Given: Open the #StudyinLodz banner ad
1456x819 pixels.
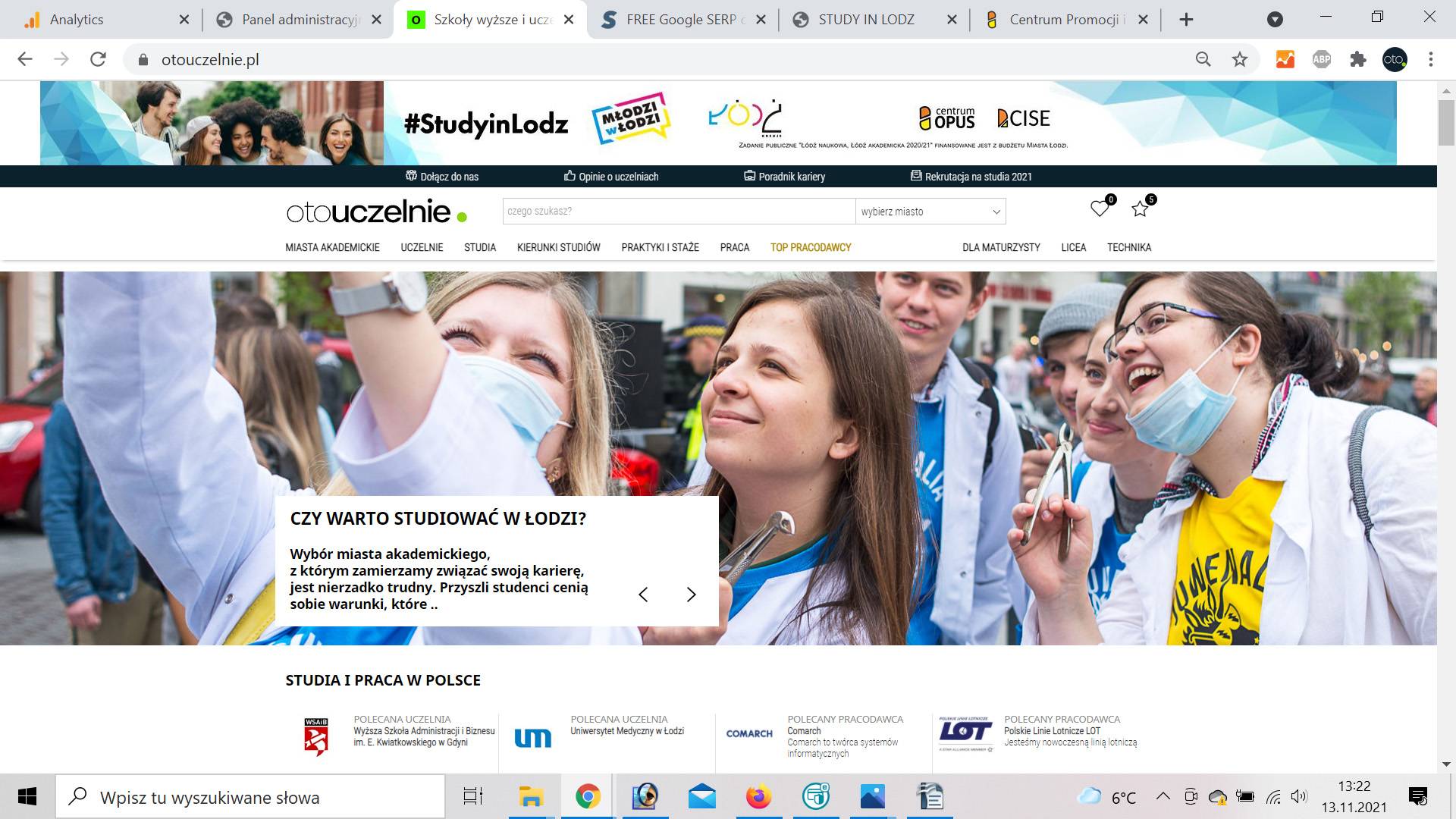Looking at the screenshot, I should point(718,123).
